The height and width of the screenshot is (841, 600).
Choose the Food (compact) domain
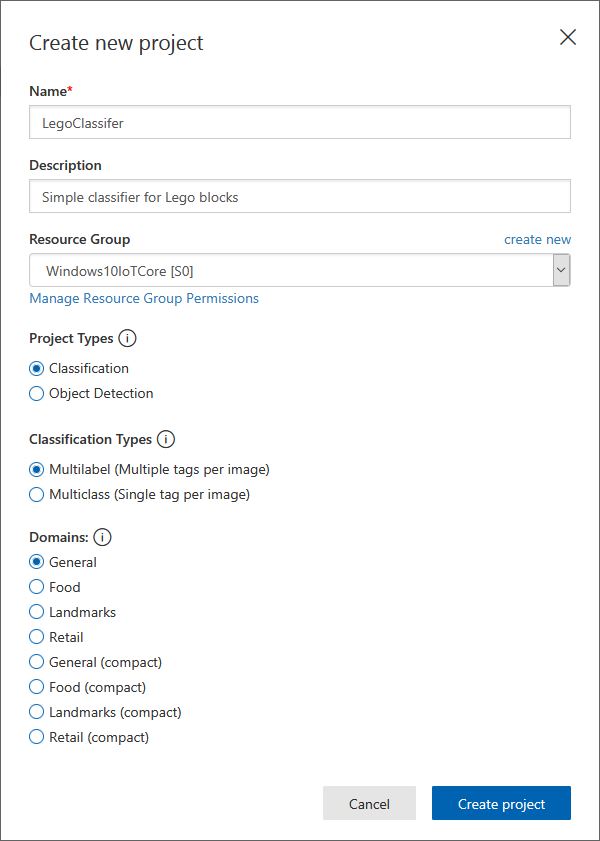click(x=37, y=687)
